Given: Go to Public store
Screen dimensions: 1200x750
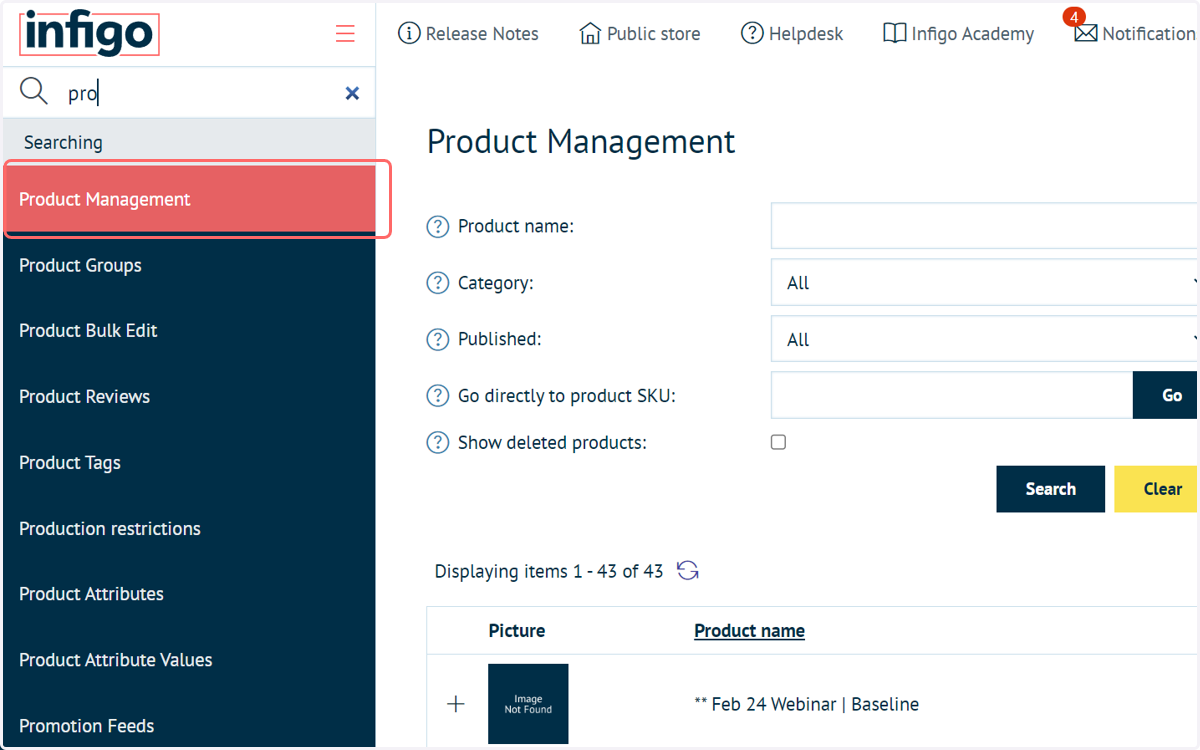Looking at the screenshot, I should point(653,34).
